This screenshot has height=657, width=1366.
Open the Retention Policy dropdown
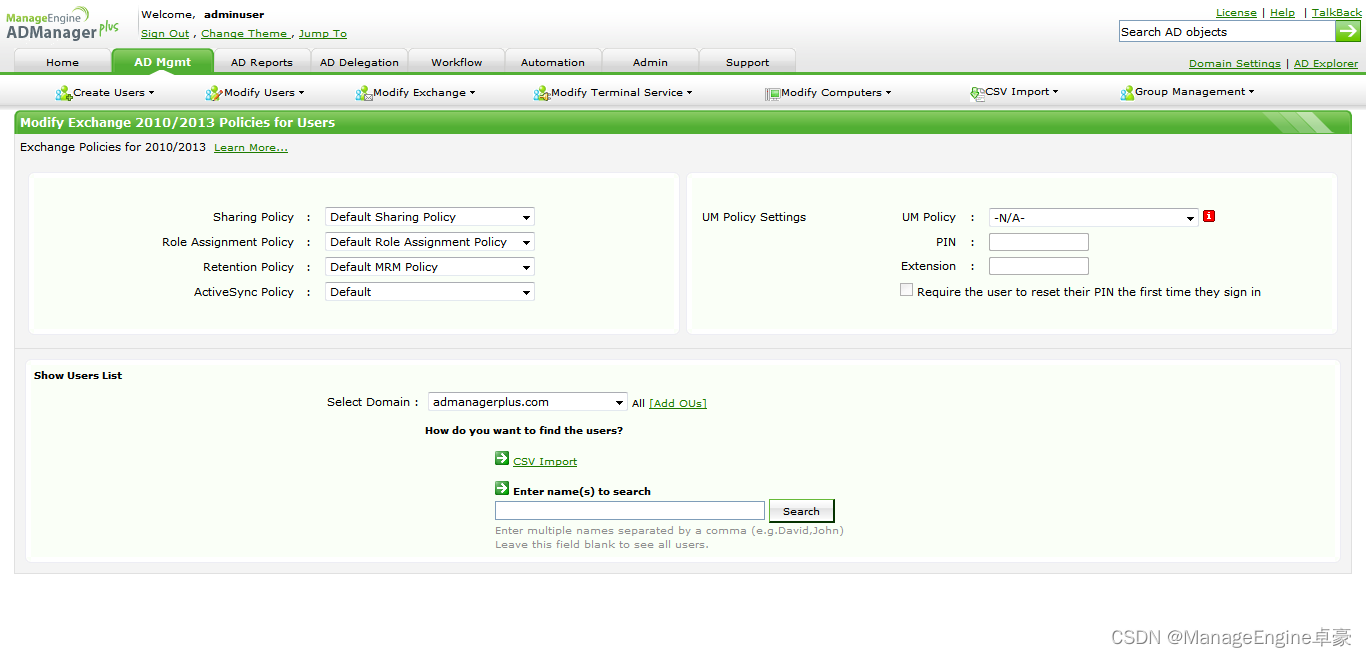point(430,267)
